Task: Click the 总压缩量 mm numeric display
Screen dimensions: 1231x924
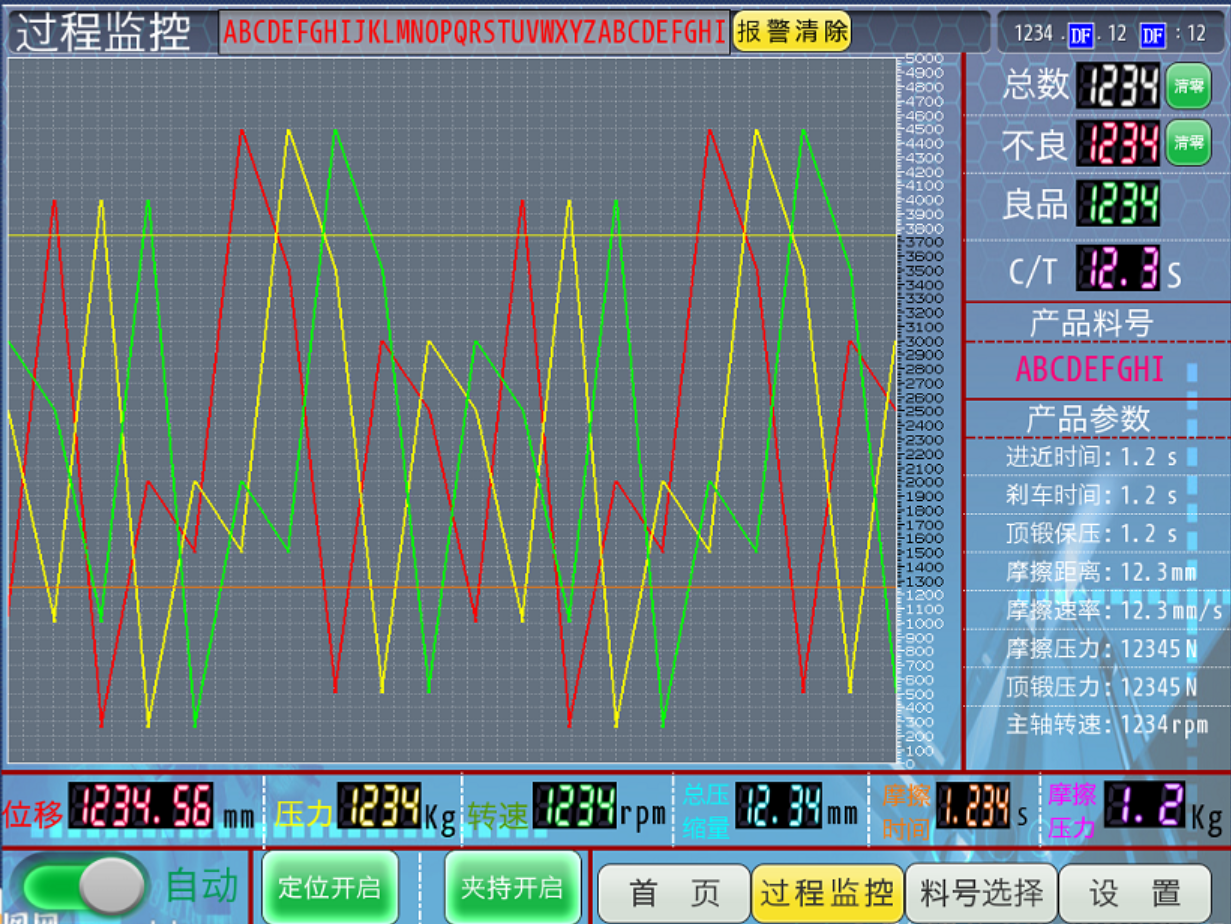Action: click(779, 806)
